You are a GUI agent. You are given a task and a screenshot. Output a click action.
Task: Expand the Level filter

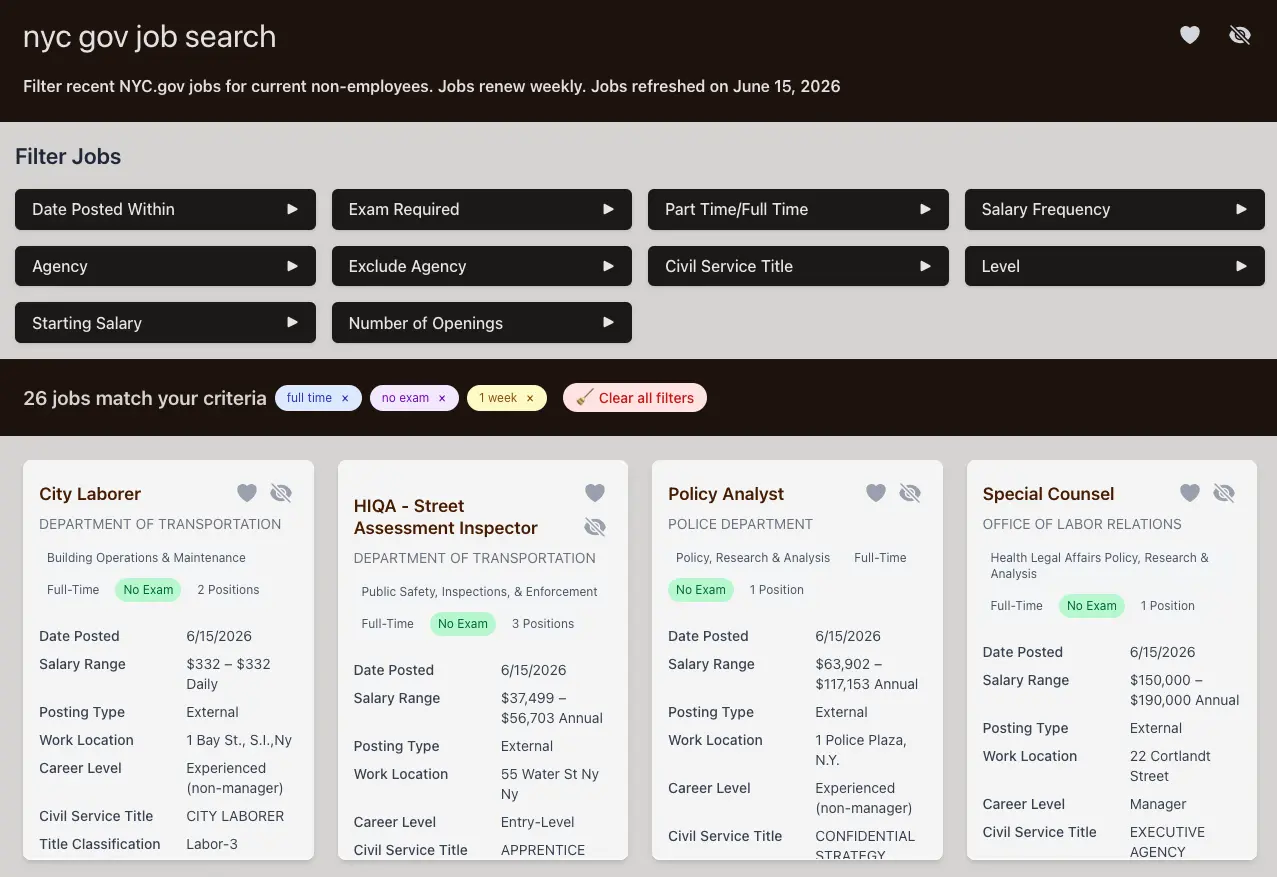1115,266
